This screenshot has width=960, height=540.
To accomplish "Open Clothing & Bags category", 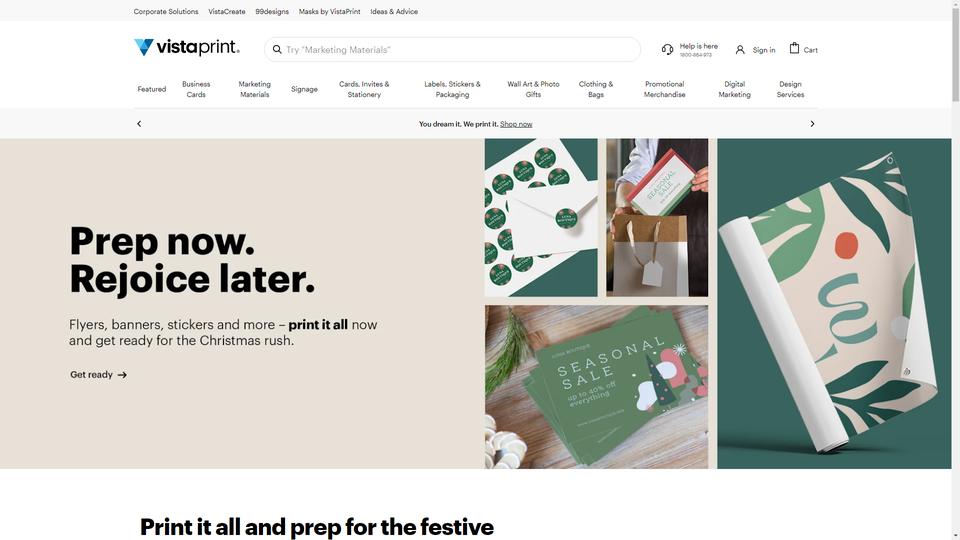I will pyautogui.click(x=596, y=89).
